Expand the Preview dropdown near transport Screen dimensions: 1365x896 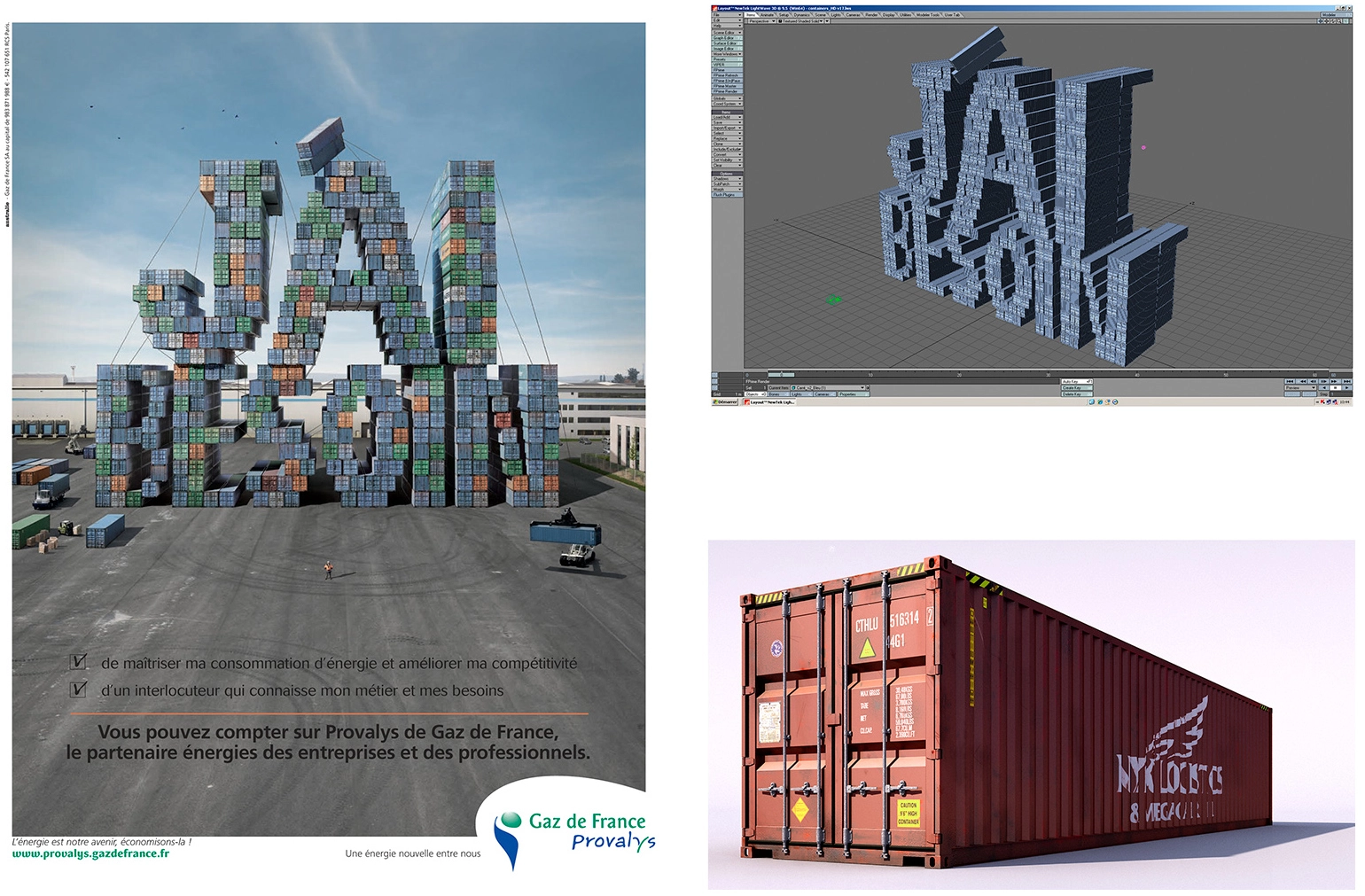click(1300, 387)
